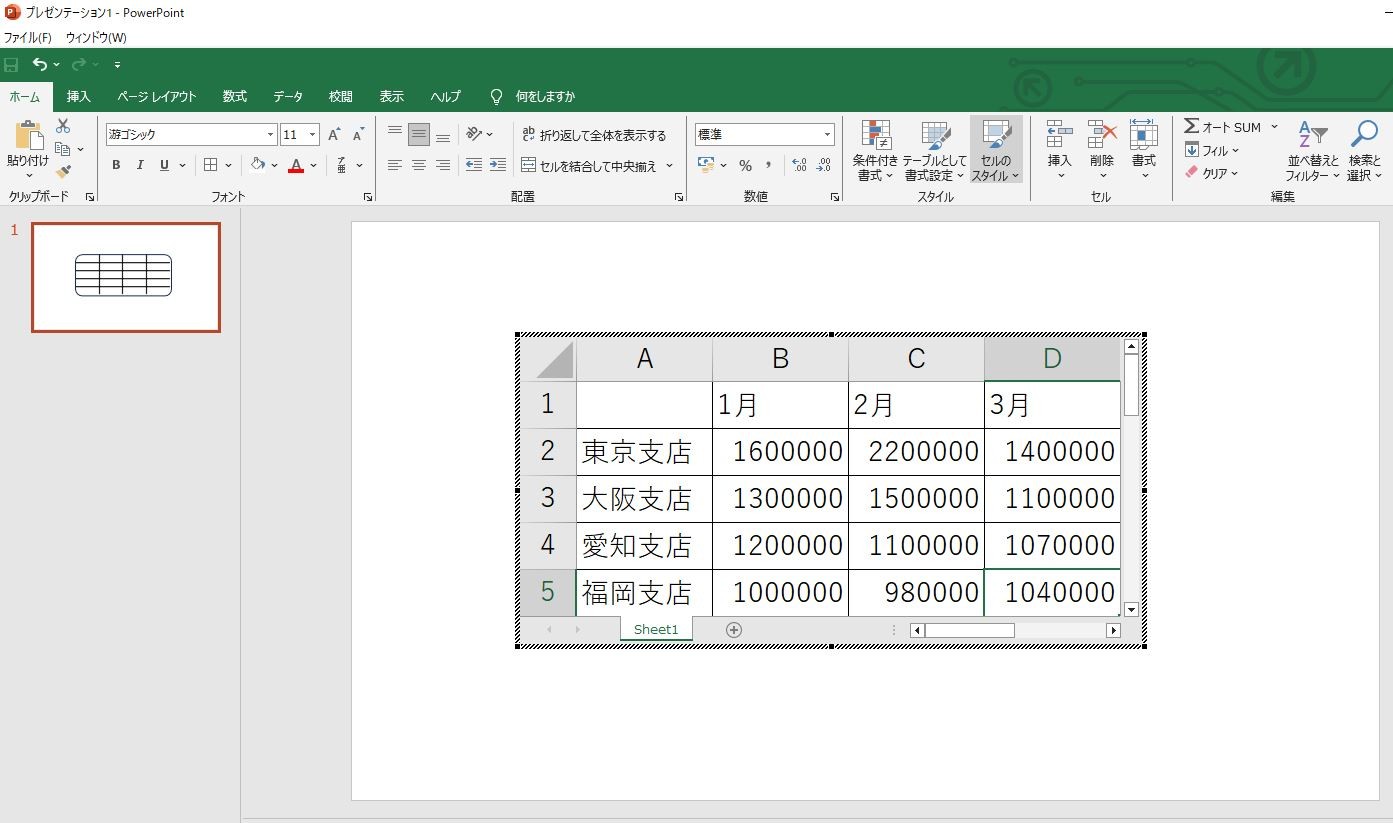Viewport: 1393px width, 823px height.
Task: Expand the font color dropdown arrow
Action: [313, 165]
